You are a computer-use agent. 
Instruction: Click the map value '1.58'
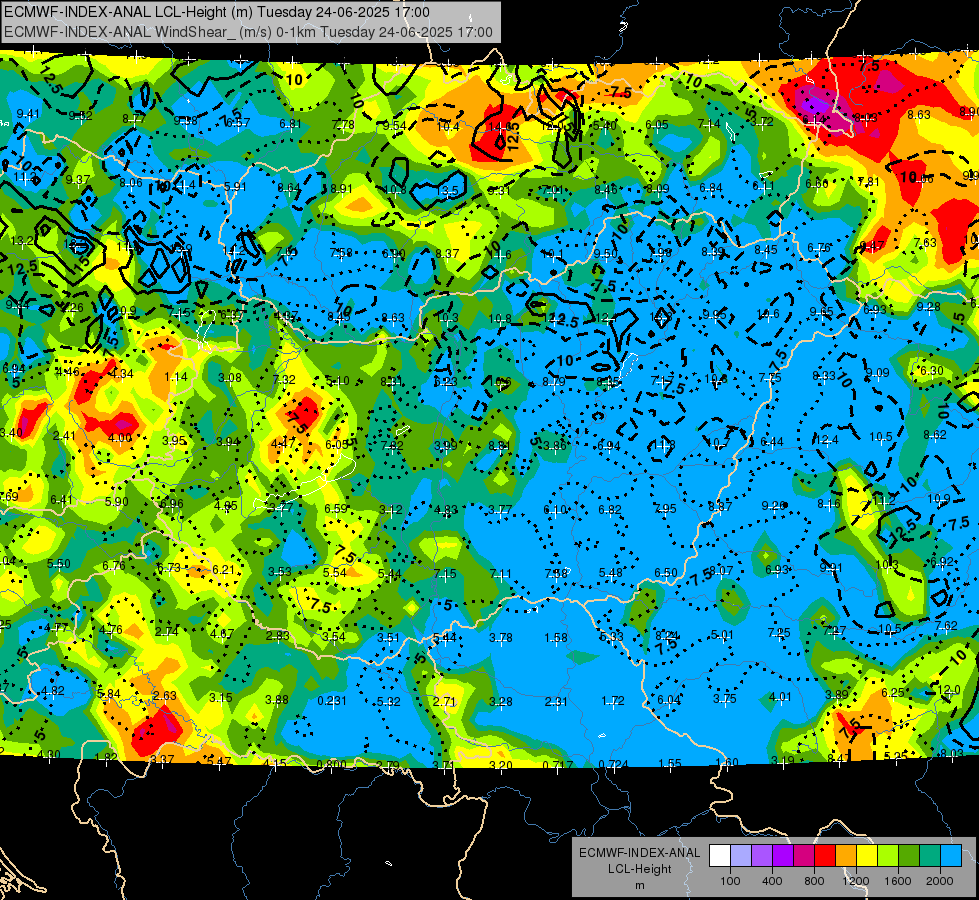(556, 638)
